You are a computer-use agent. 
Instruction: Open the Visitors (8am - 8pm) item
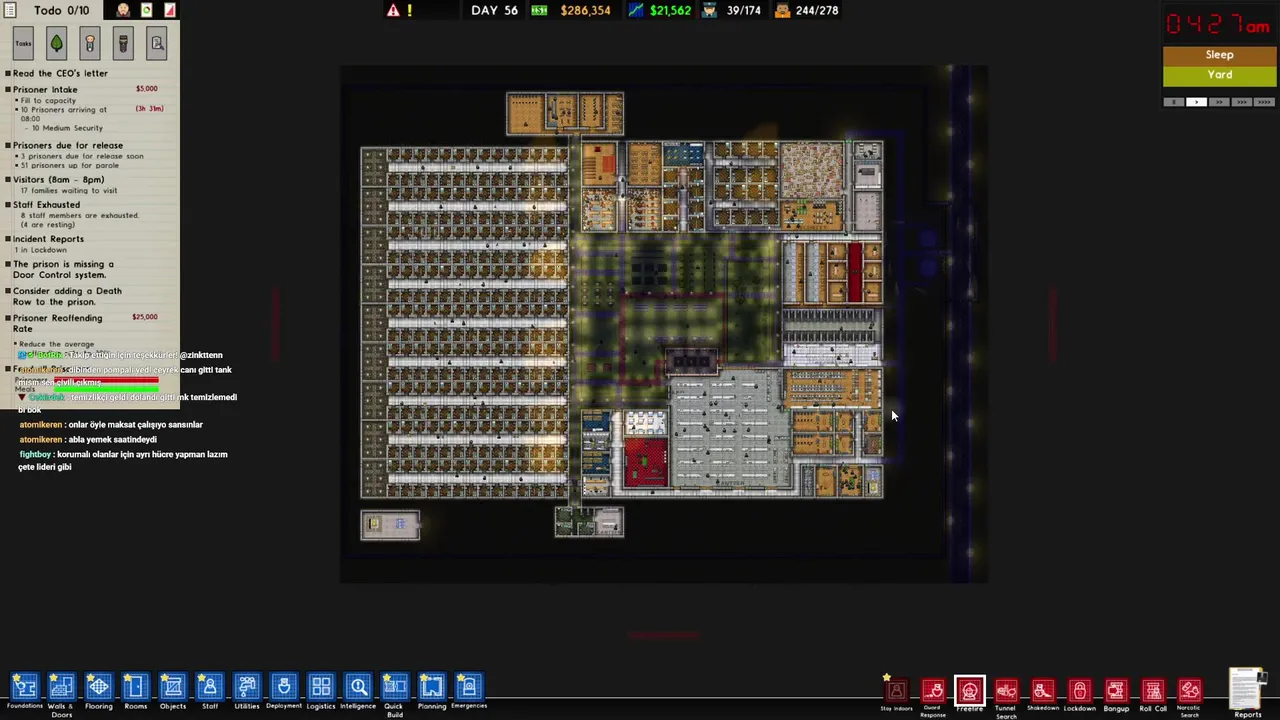(x=58, y=180)
